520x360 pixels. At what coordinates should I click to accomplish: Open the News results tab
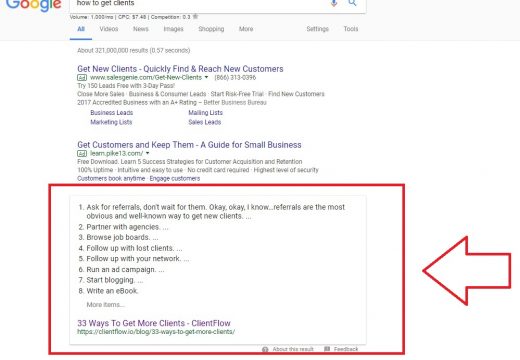click(x=141, y=29)
